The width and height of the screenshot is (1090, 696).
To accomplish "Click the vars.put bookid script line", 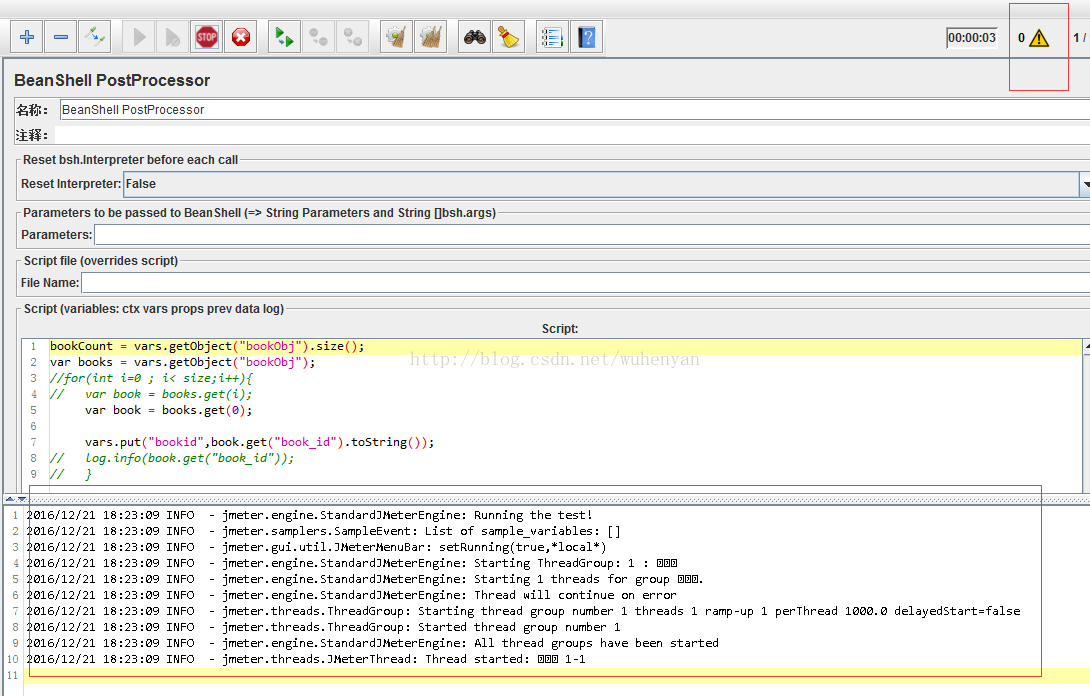I will click(259, 442).
